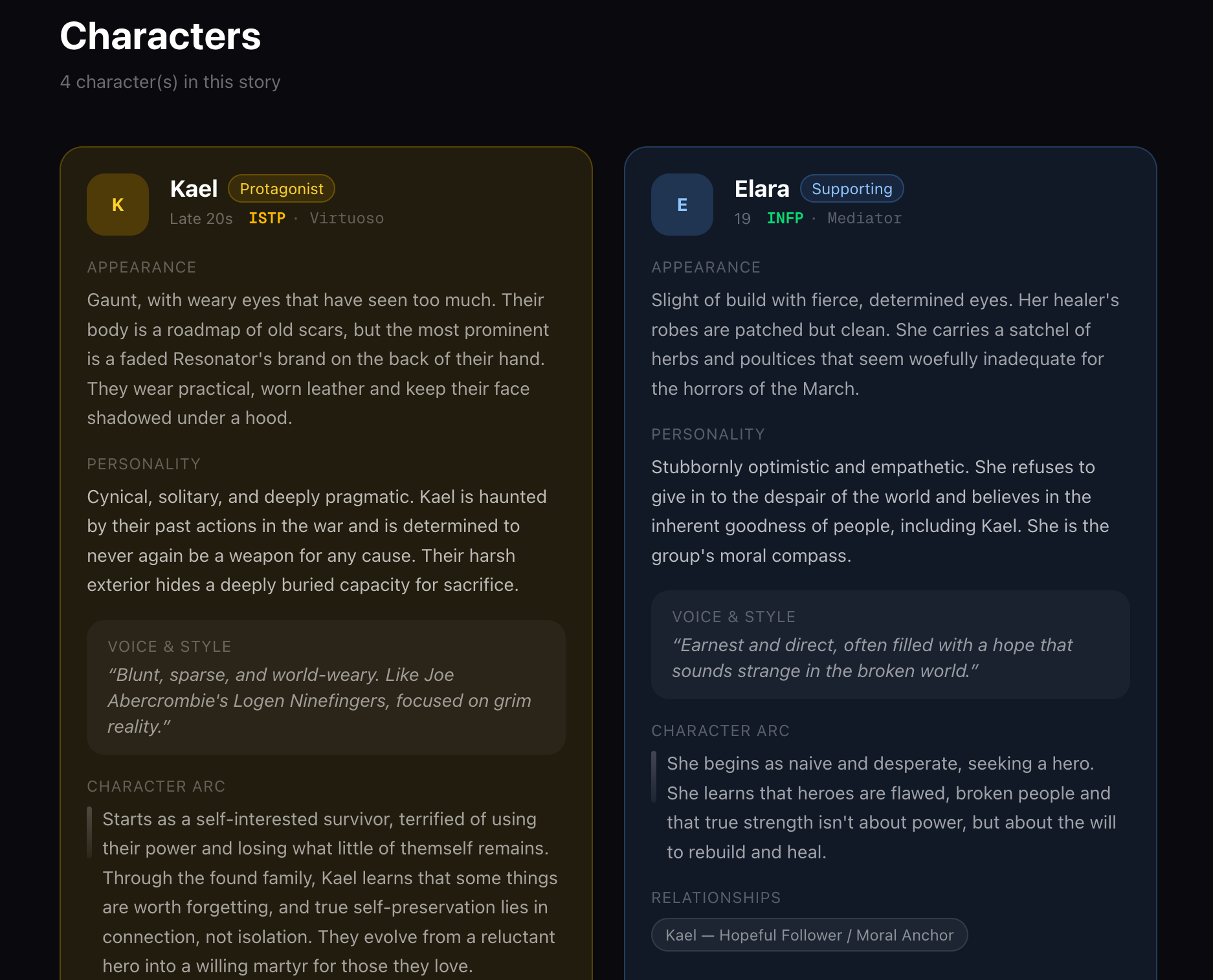1213x980 pixels.
Task: Click Elara's blue E avatar icon
Action: [x=682, y=205]
